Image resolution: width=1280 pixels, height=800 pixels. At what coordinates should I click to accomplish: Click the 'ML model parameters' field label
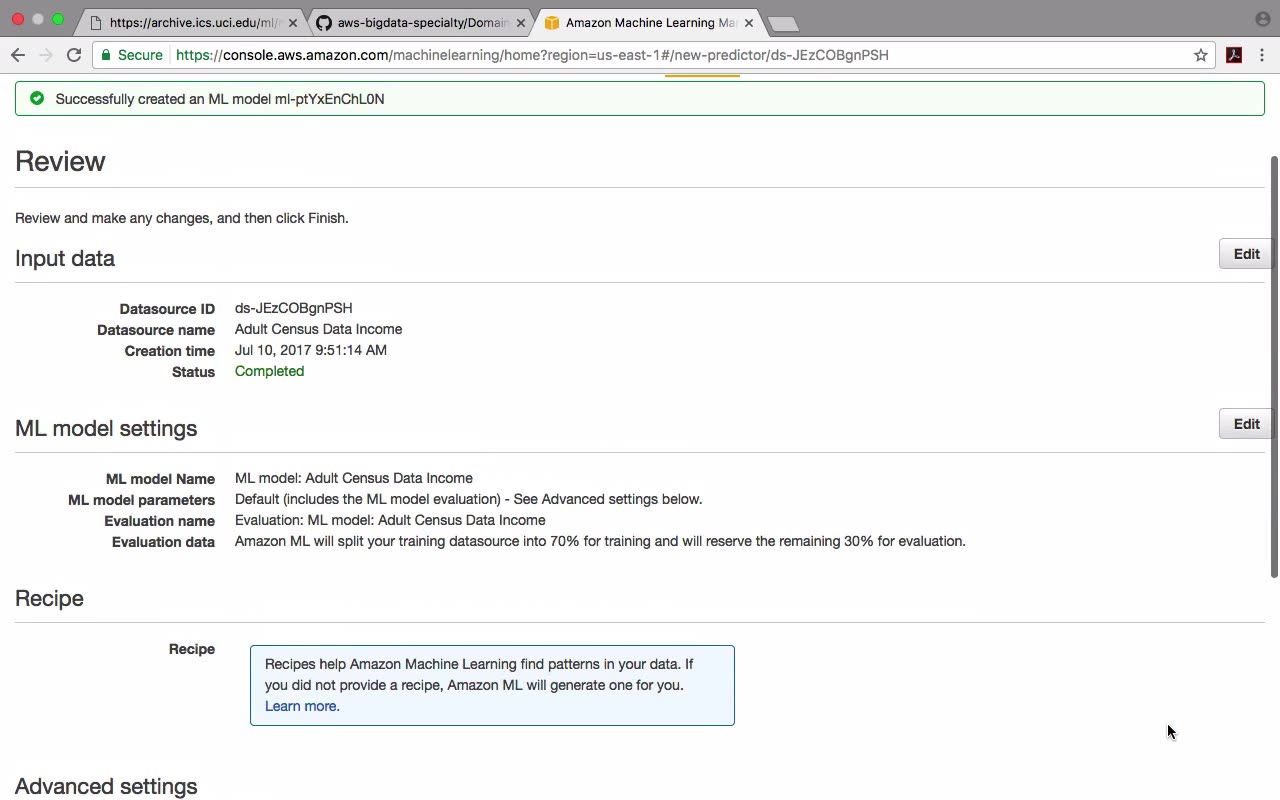pyautogui.click(x=141, y=500)
